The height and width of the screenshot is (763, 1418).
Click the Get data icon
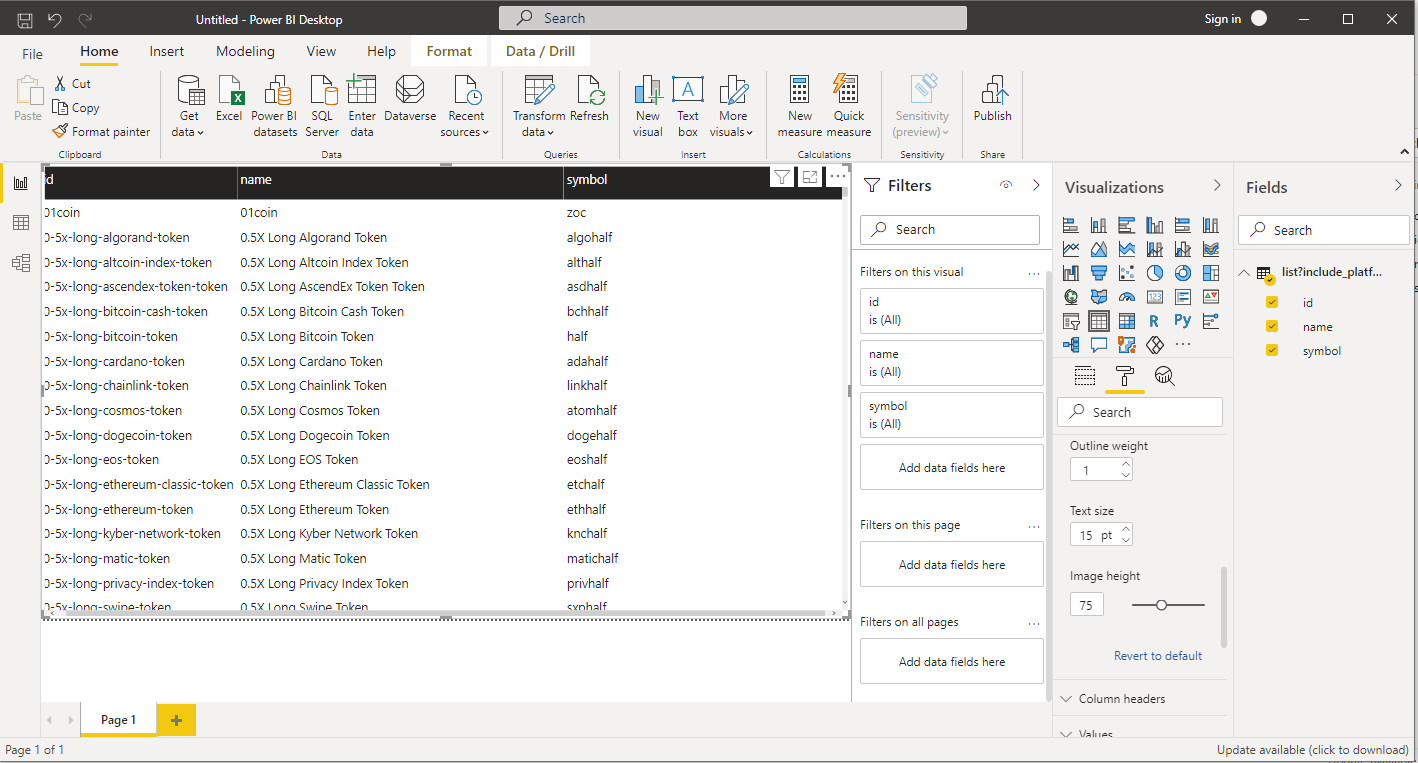(x=188, y=92)
